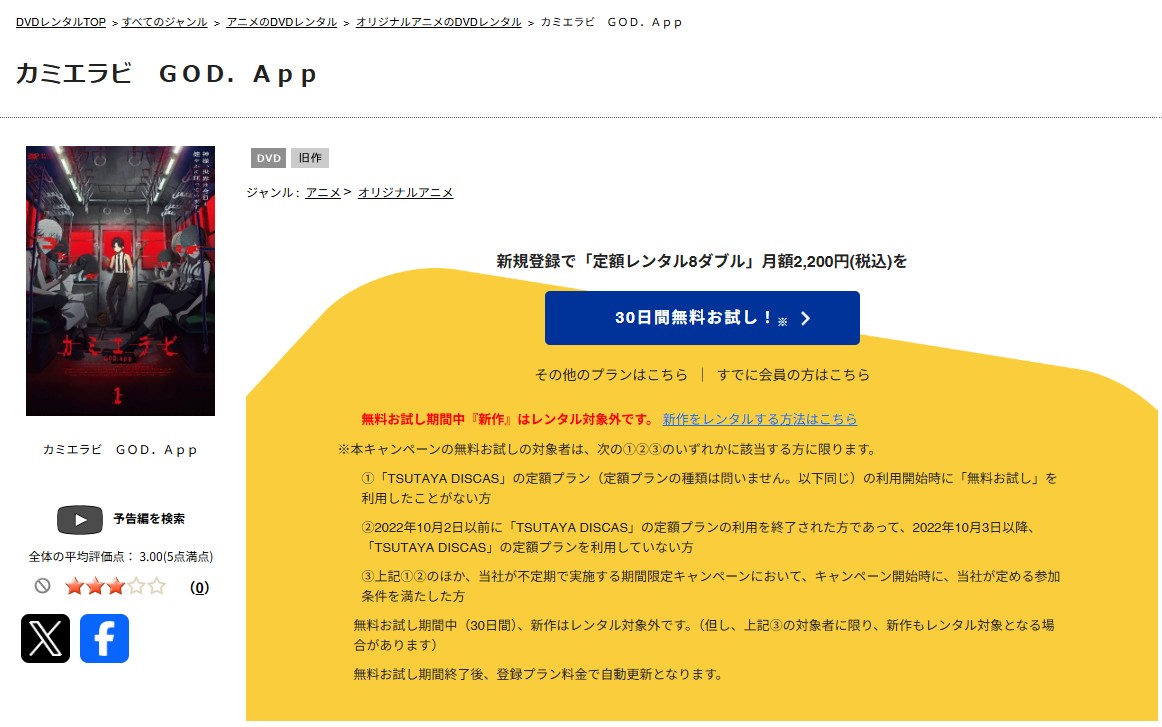
Task: Click the 予告編を検索 text
Action: [x=149, y=519]
